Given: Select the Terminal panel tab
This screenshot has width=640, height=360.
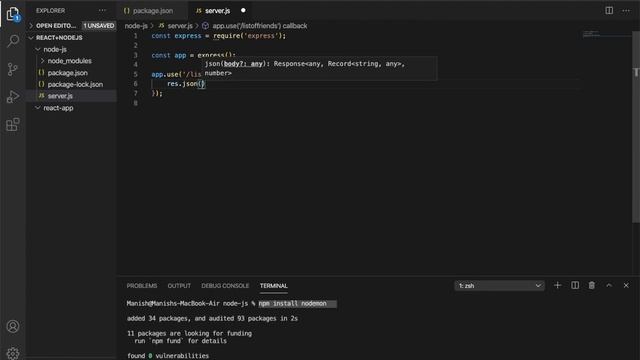Looking at the screenshot, I should [x=273, y=286].
